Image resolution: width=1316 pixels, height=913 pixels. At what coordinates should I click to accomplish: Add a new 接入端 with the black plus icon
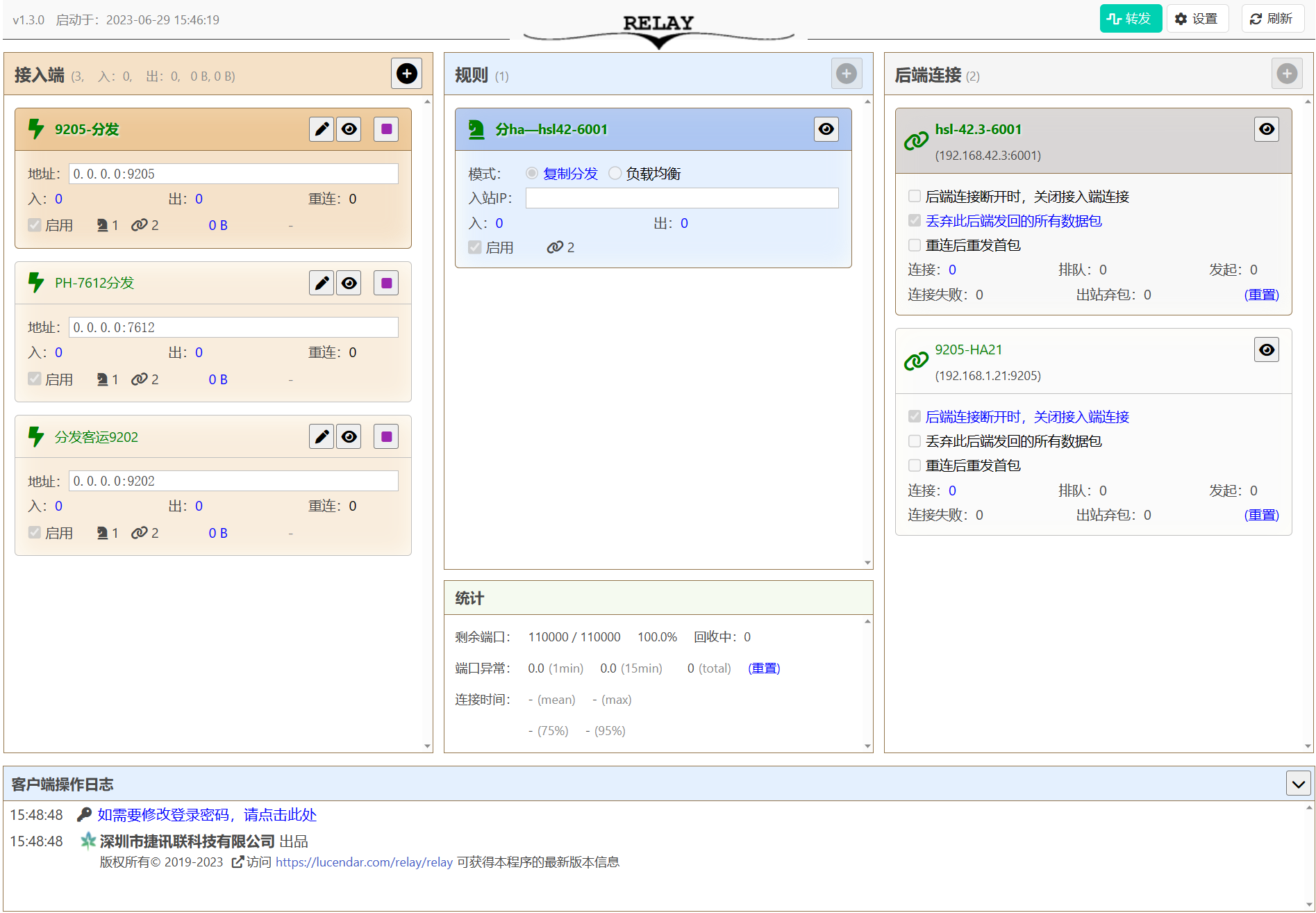pos(407,74)
